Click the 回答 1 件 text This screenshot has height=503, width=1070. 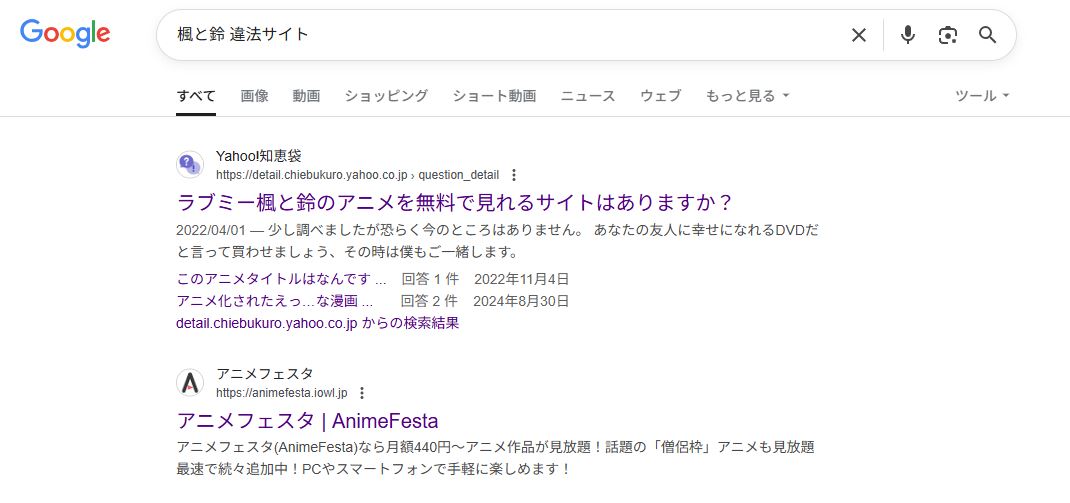tap(430, 278)
